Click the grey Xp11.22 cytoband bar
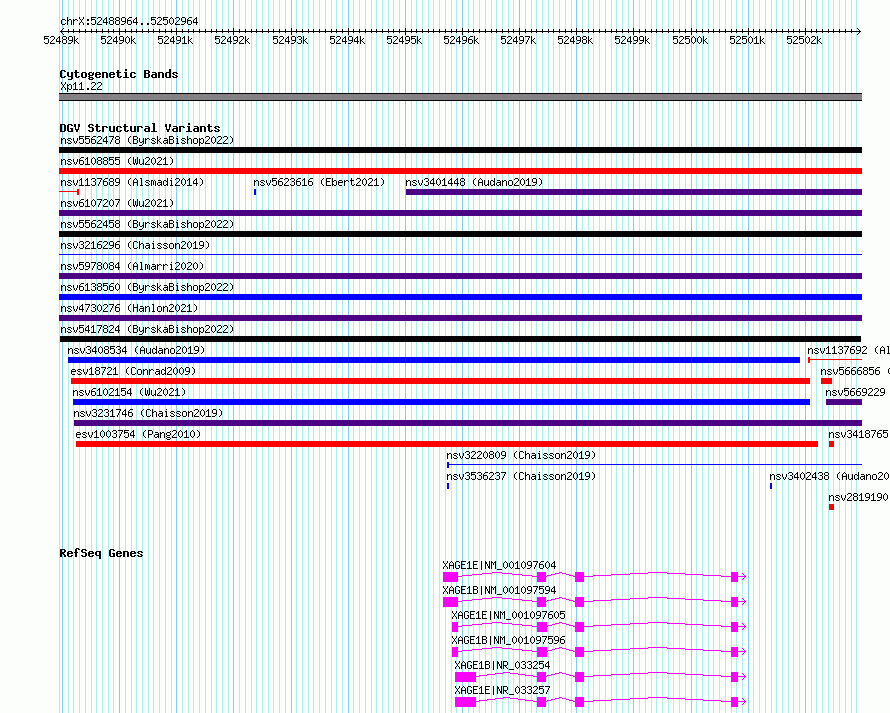 pos(460,97)
